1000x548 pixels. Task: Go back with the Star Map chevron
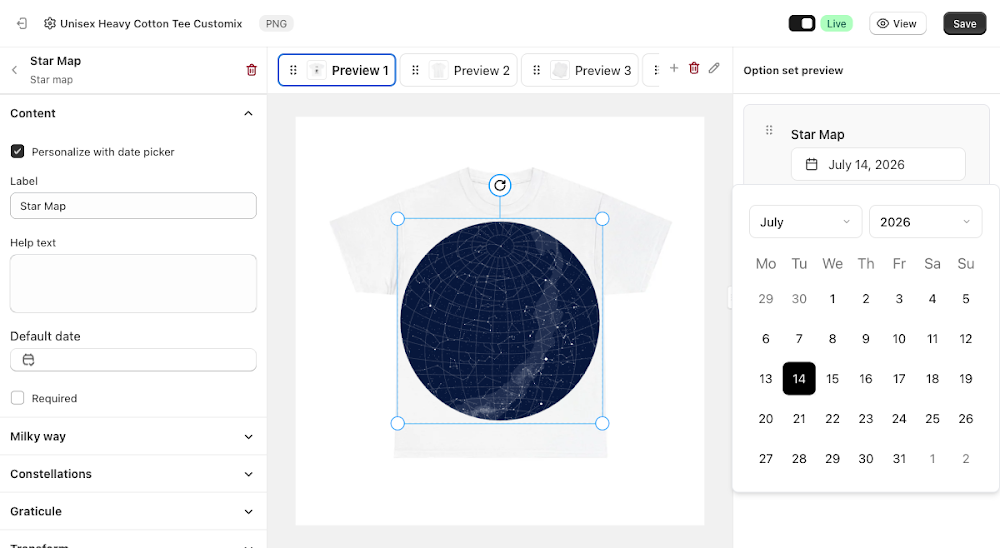[14, 70]
